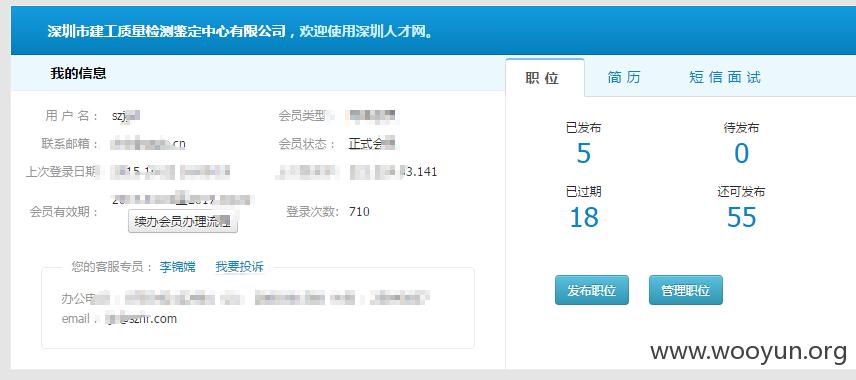Select the 已过期 label
This screenshot has width=856, height=380.
click(x=584, y=192)
